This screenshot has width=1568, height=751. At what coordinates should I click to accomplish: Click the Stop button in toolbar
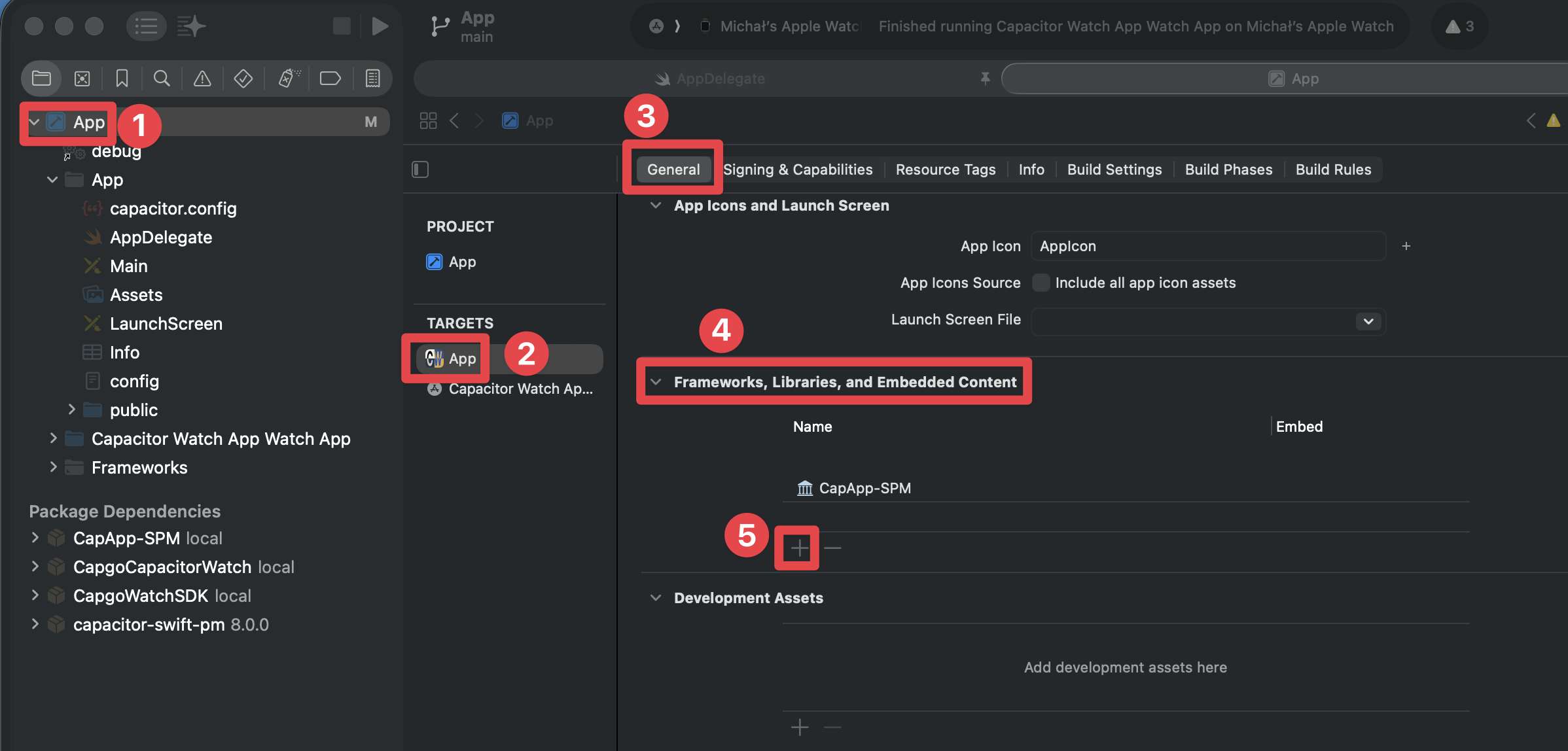[342, 26]
